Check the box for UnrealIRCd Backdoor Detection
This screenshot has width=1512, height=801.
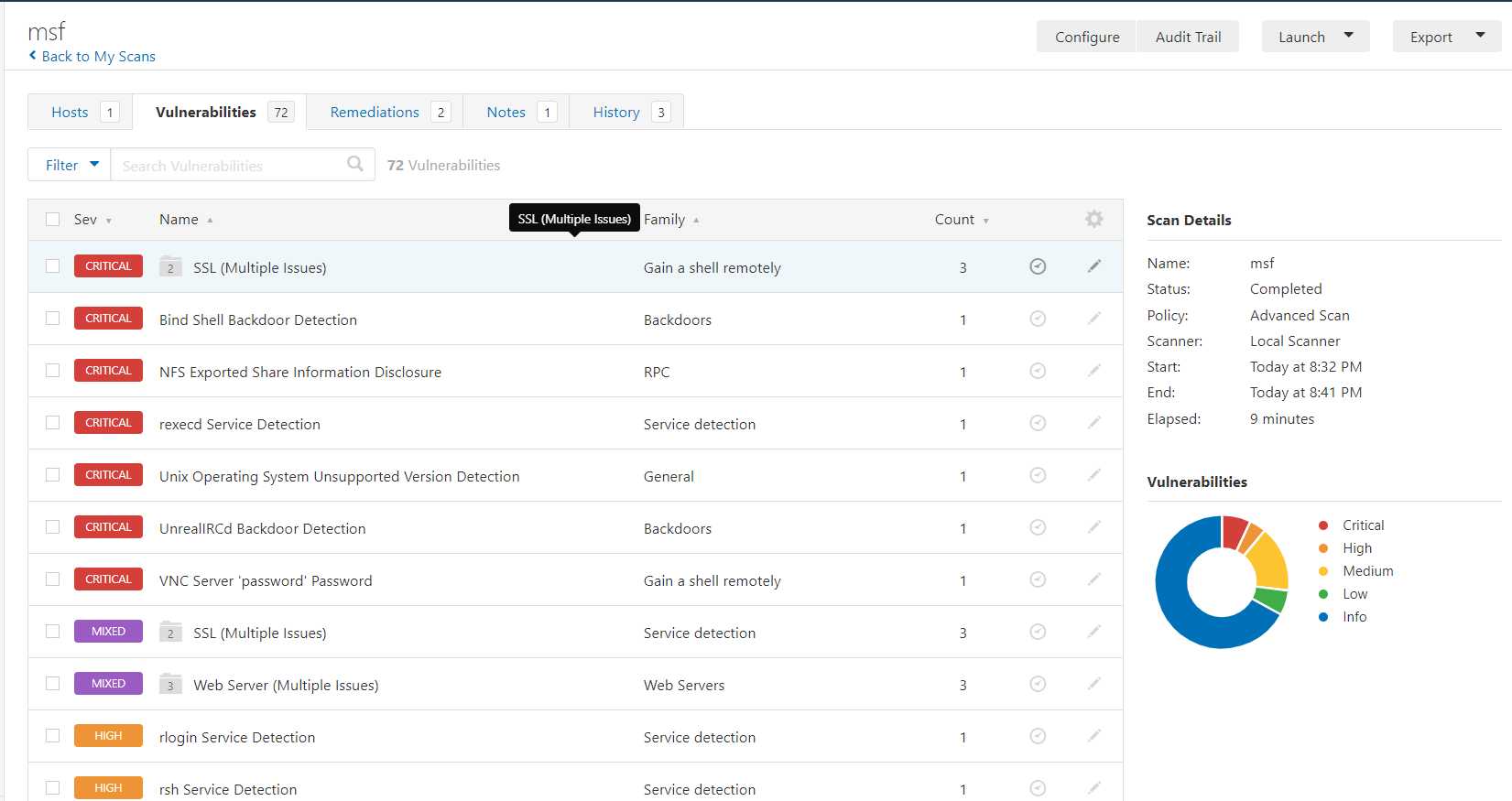[53, 526]
